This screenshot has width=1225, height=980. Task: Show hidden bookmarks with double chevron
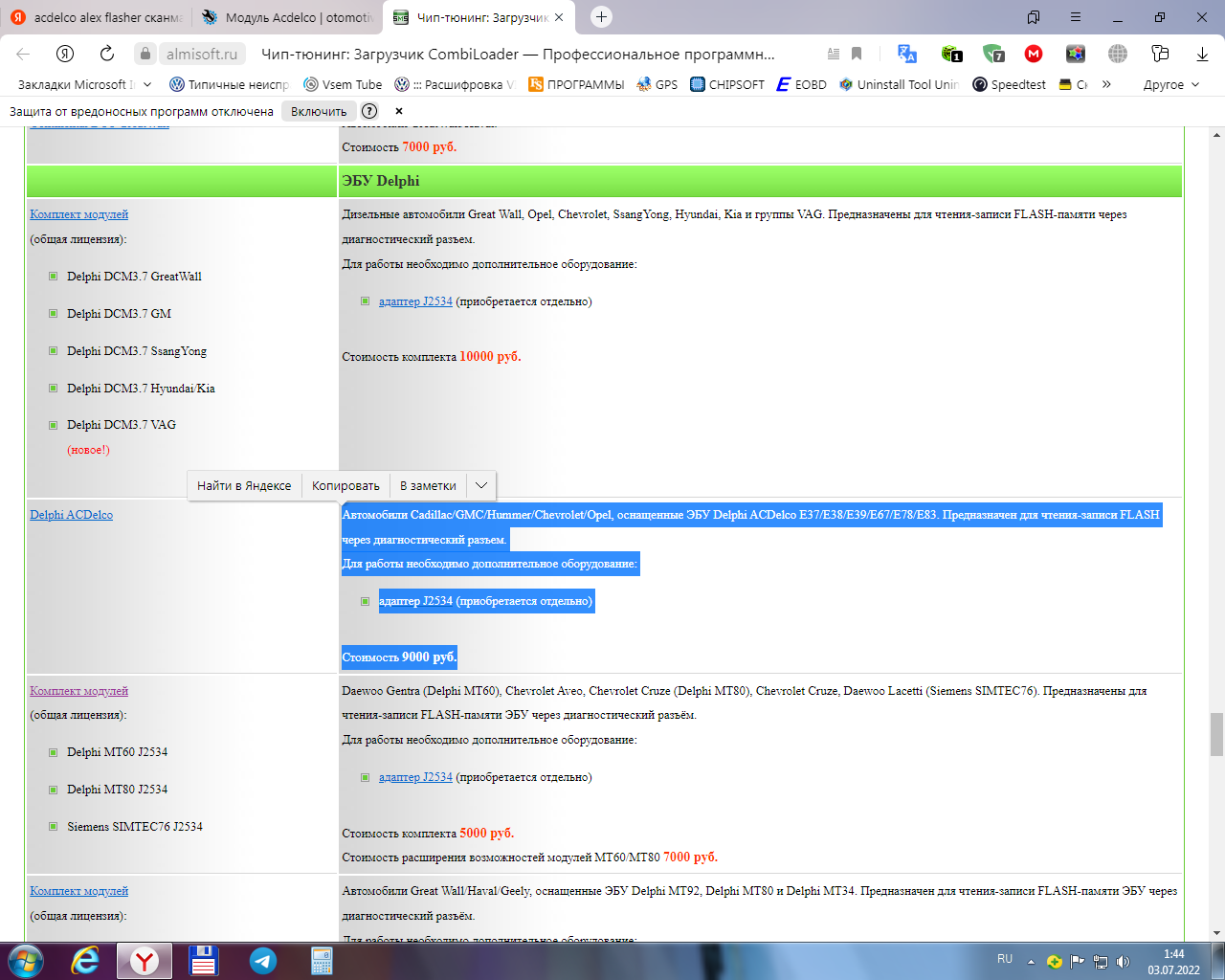(1106, 84)
